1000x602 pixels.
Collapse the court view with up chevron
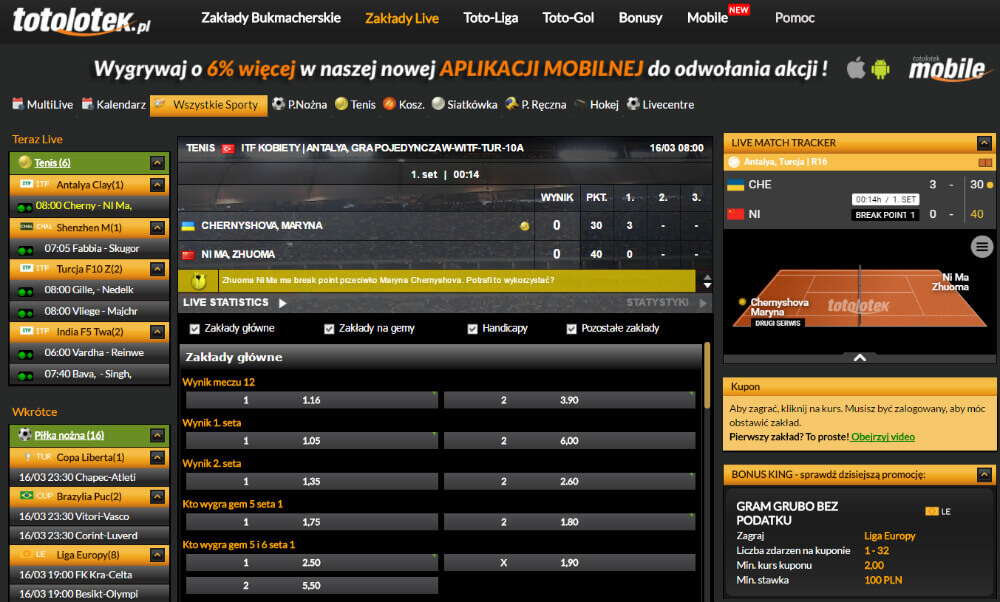[860, 358]
